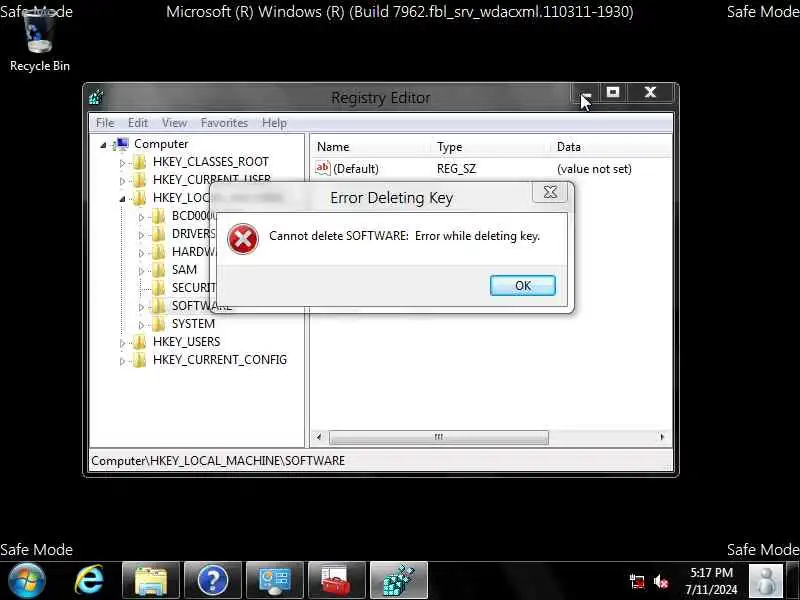This screenshot has height=600, width=800.
Task: Open the File menu in Registry Editor
Action: coord(105,123)
